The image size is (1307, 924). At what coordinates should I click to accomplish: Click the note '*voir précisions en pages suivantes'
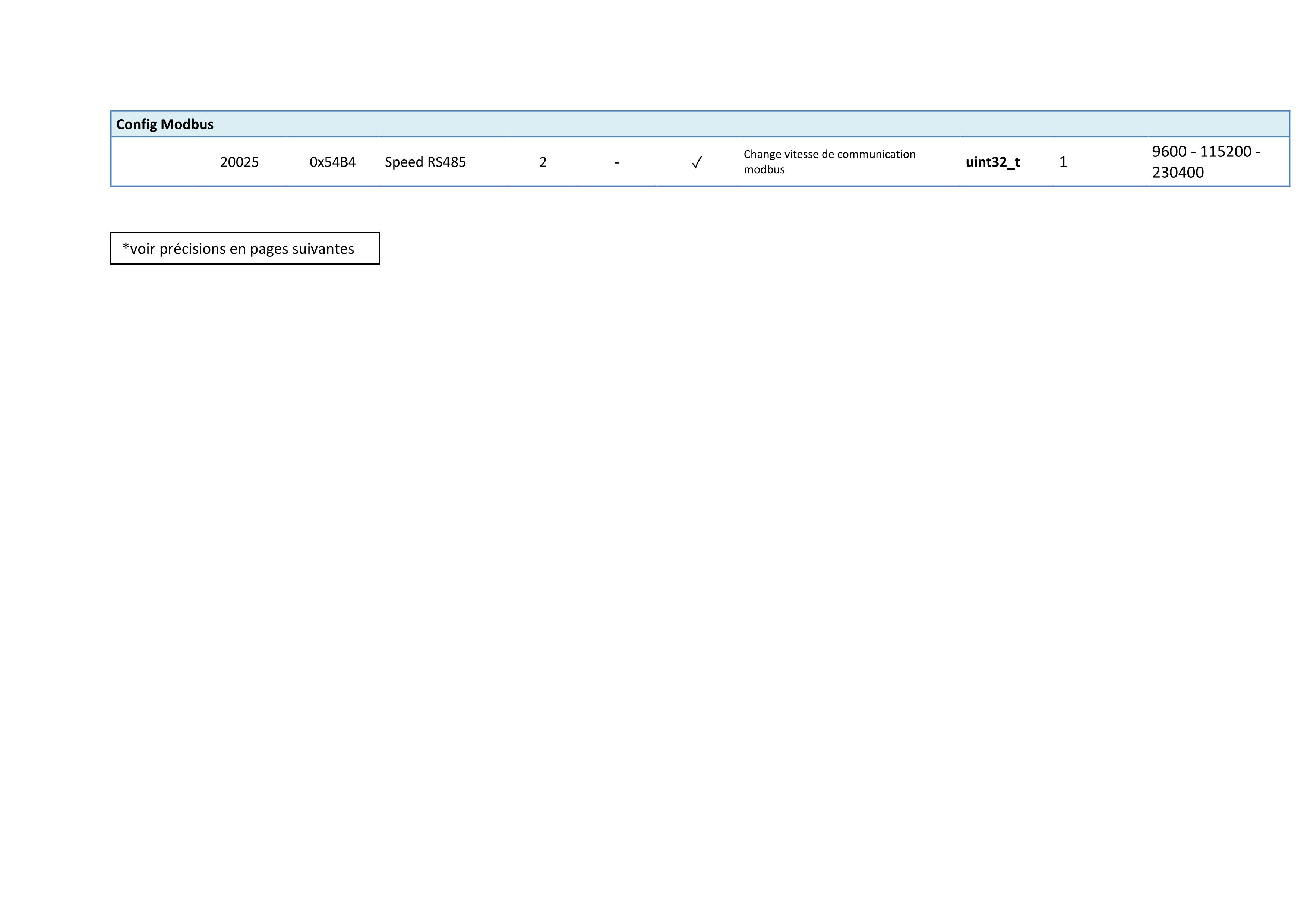239,249
